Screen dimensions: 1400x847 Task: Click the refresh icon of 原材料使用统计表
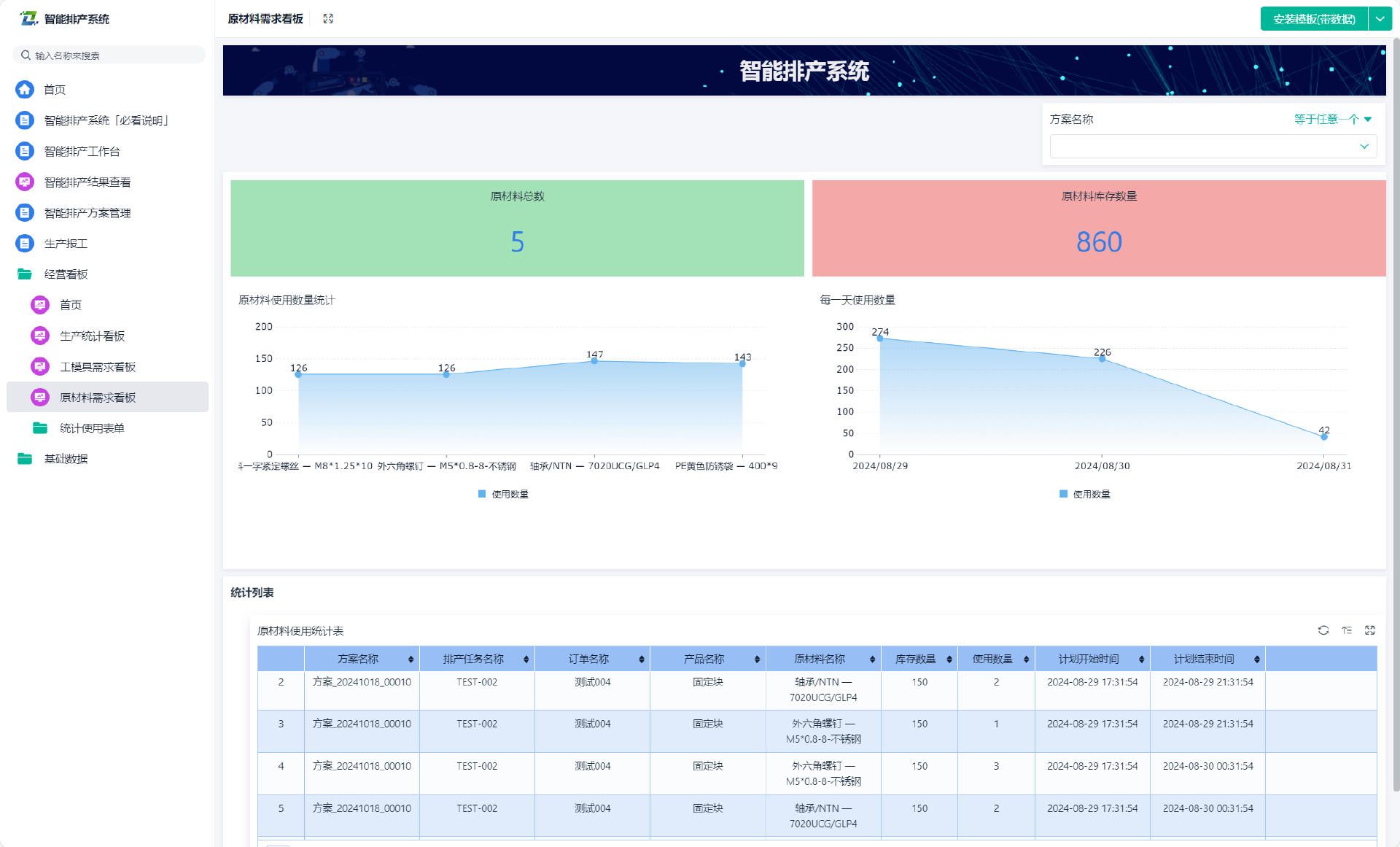(1323, 630)
